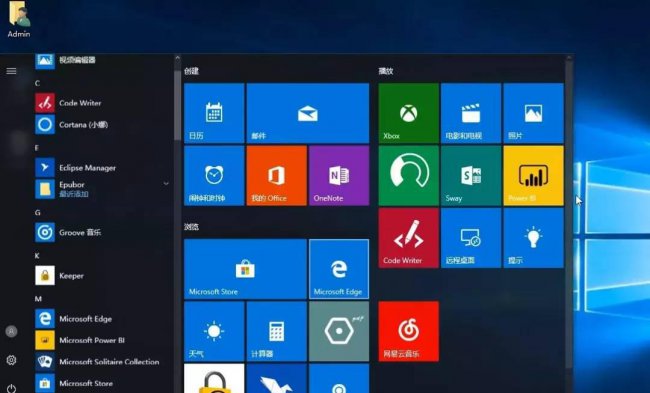Image resolution: width=650 pixels, height=393 pixels.
Task: Open the Calendar tile
Action: [214, 113]
